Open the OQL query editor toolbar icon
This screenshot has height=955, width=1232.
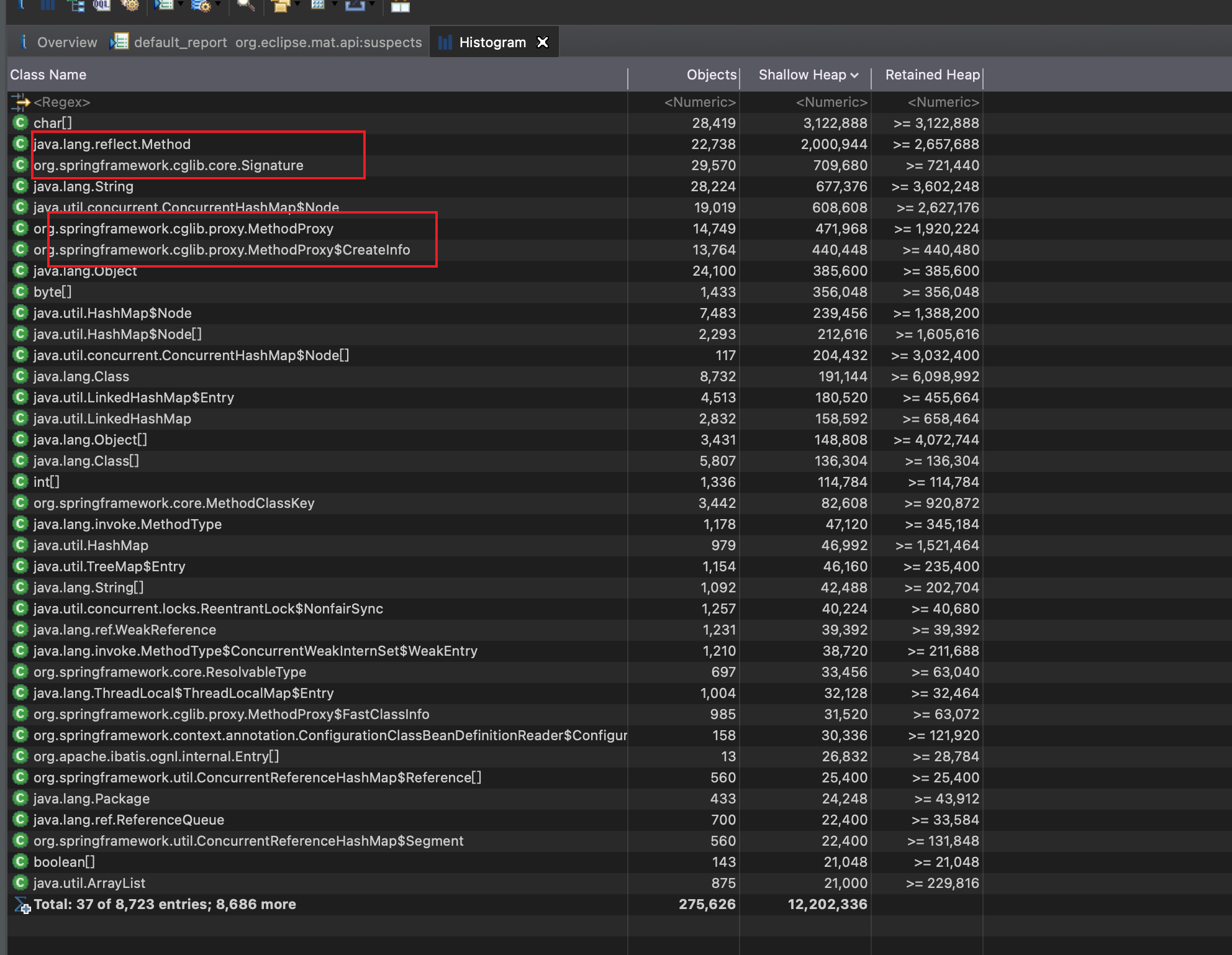tap(102, 5)
